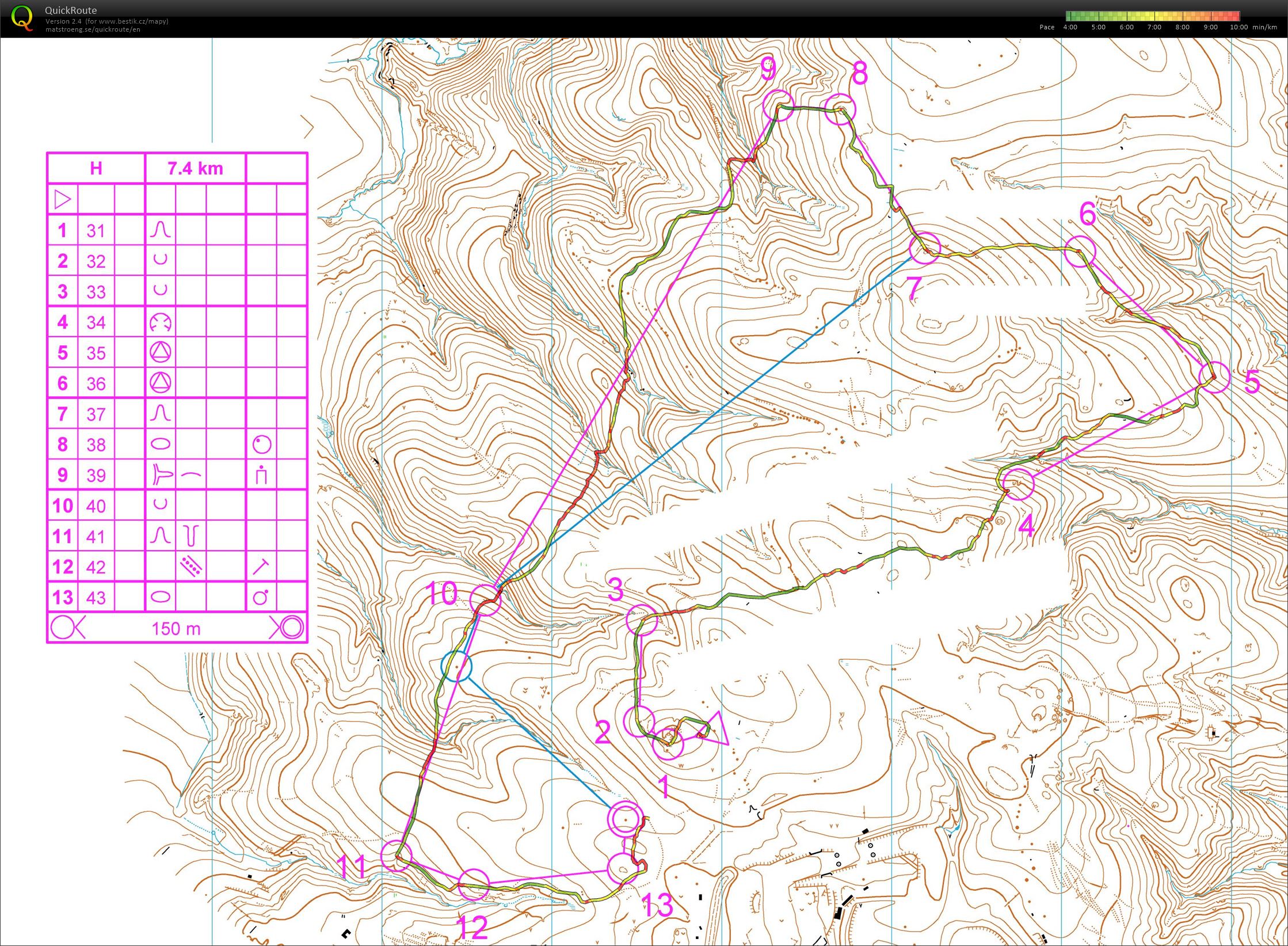The image size is (1288, 946).
Task: Click the pace color gradient scale
Action: pyautogui.click(x=1153, y=16)
